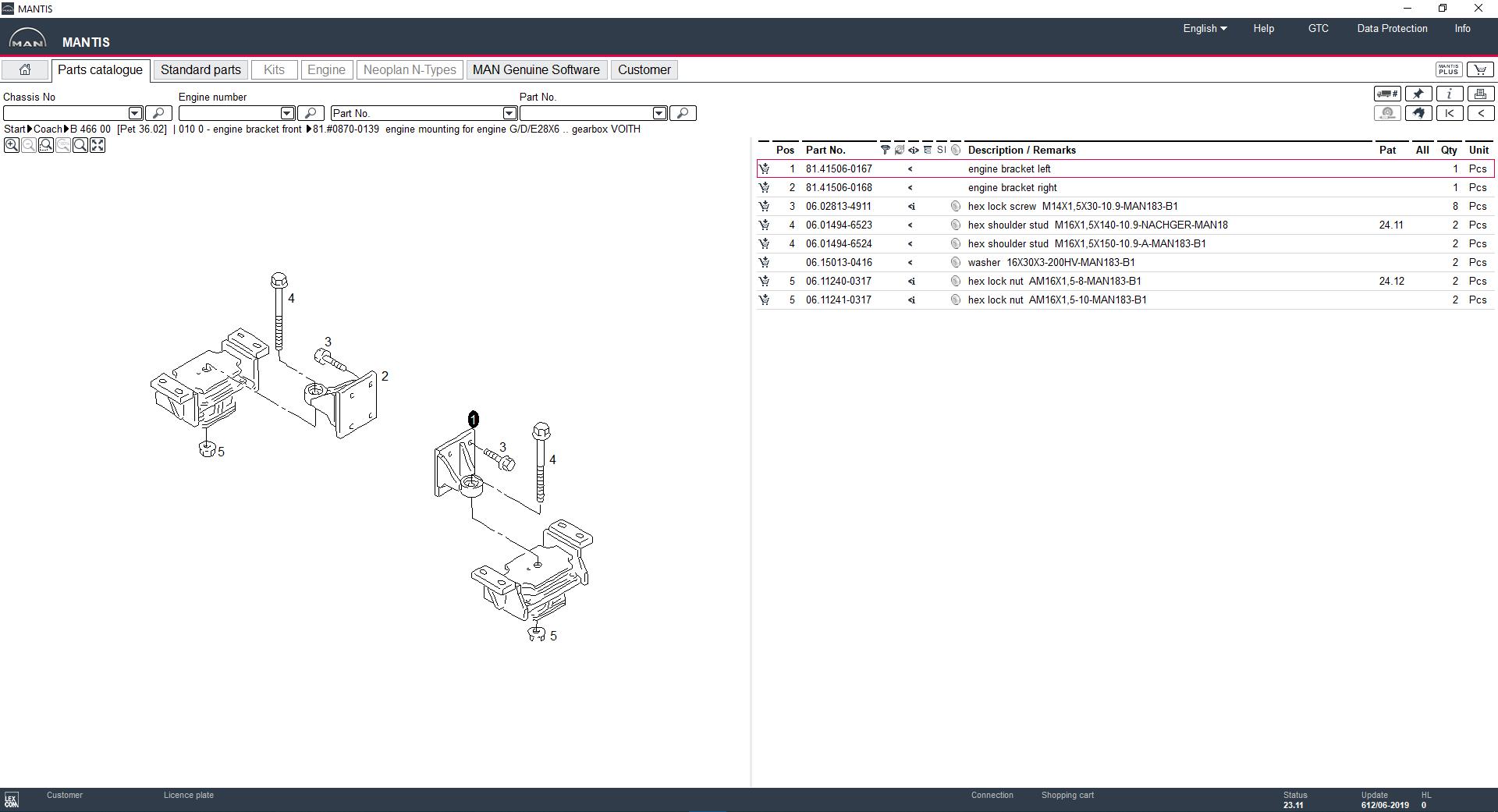
Task: Select the washer 16X30X3-200HV description
Action: pos(1051,262)
